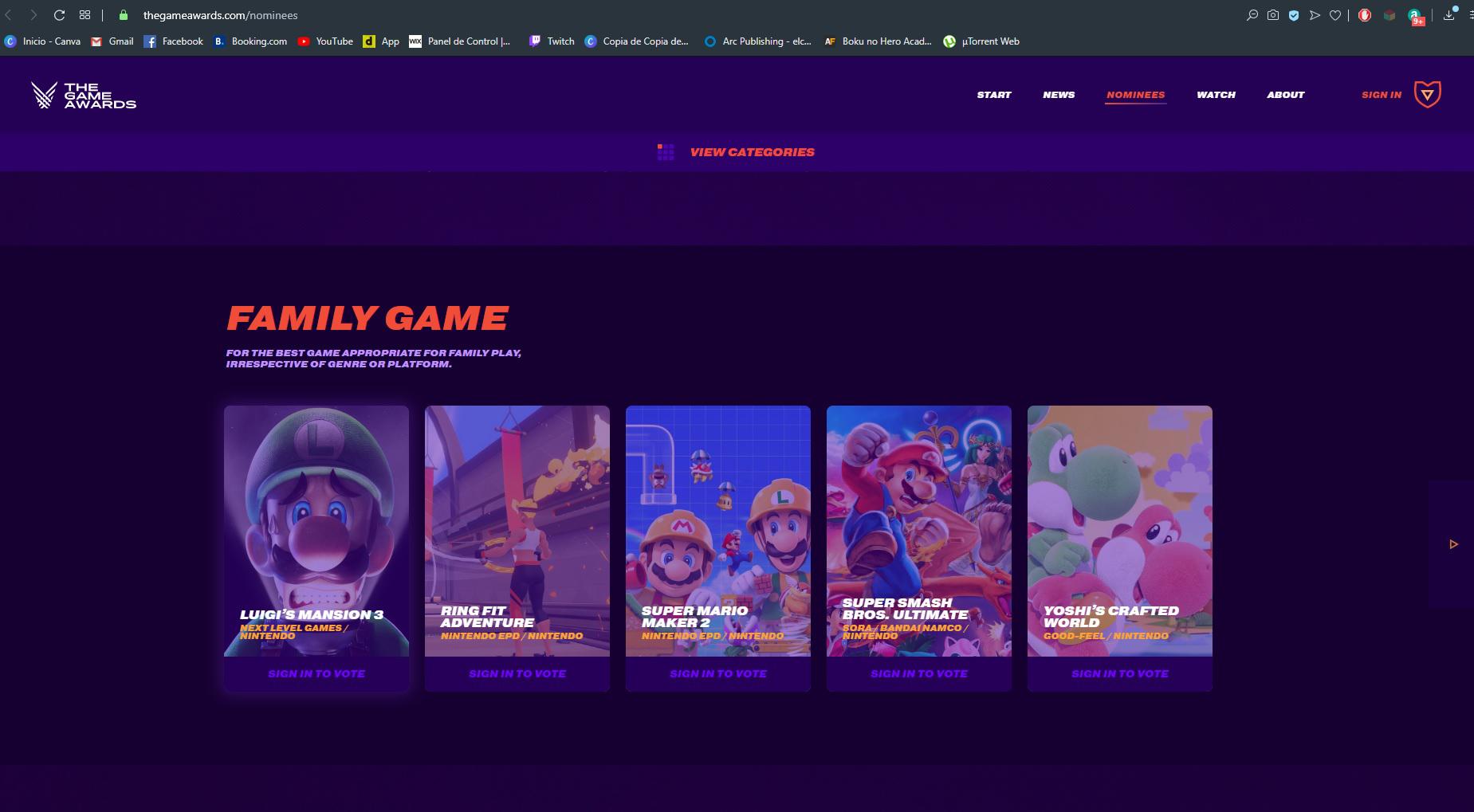Go to the Watch page
1474x812 pixels.
[1216, 95]
